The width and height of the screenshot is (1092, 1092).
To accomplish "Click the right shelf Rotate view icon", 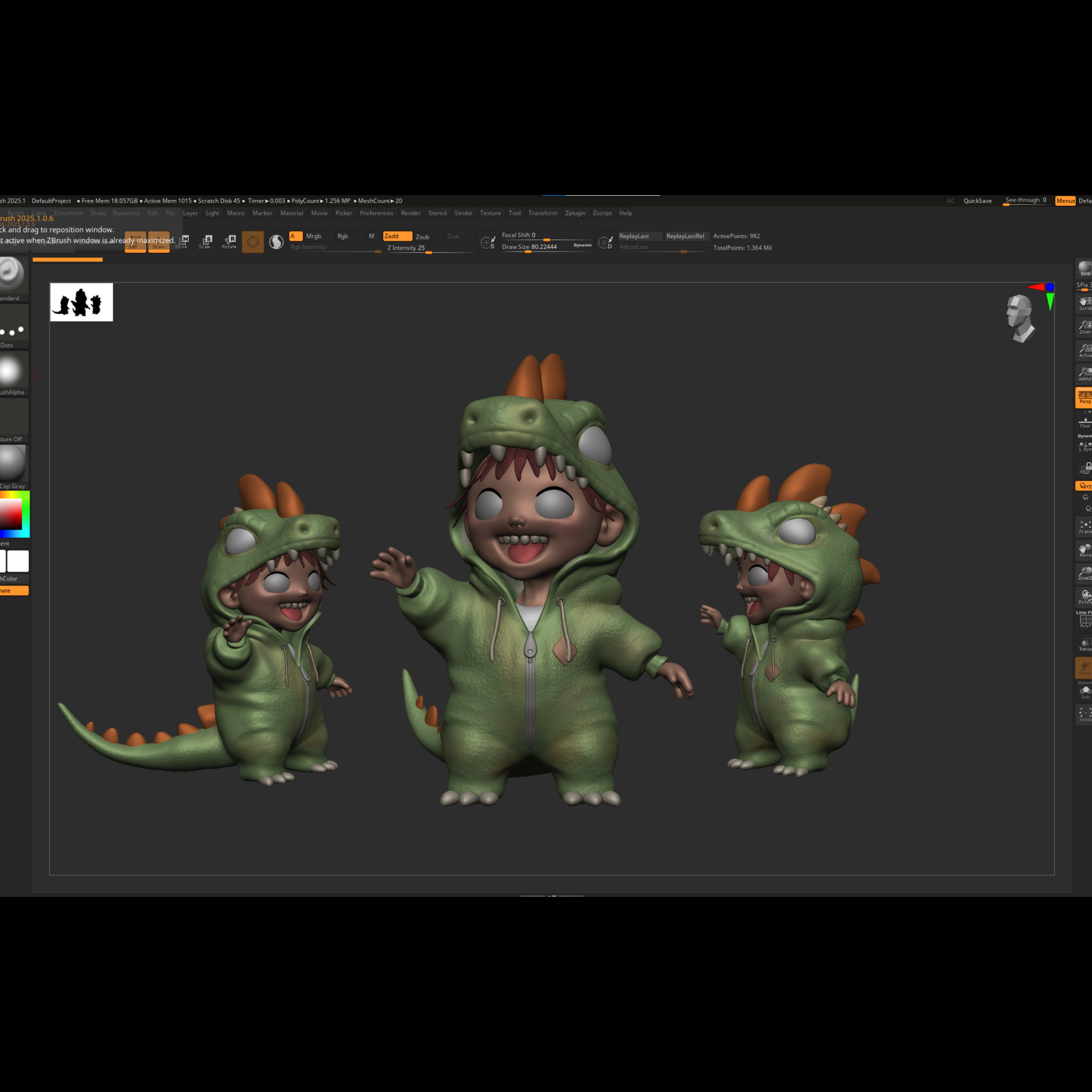I will [x=1084, y=597].
